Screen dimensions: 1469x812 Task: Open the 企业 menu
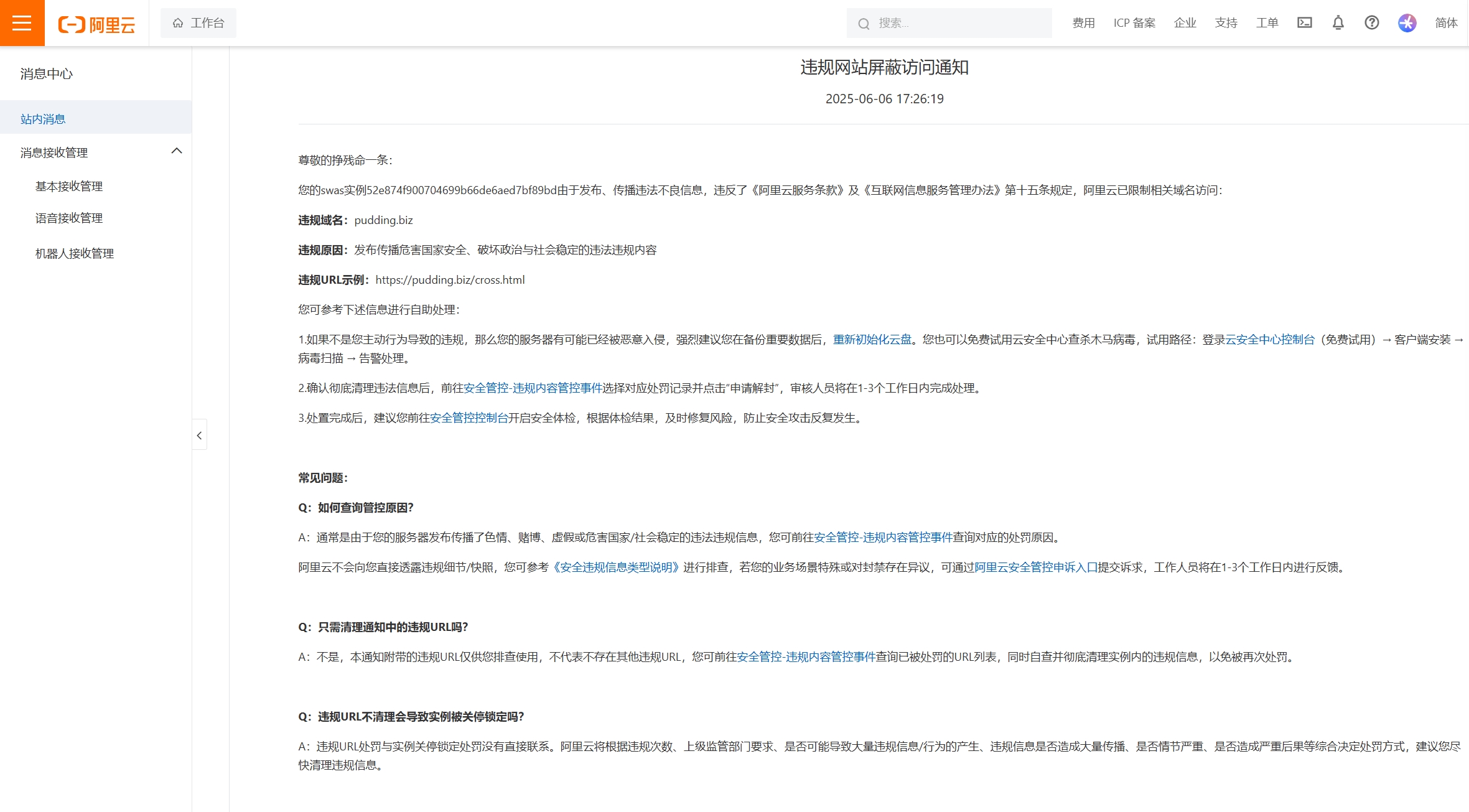pyautogui.click(x=1185, y=23)
